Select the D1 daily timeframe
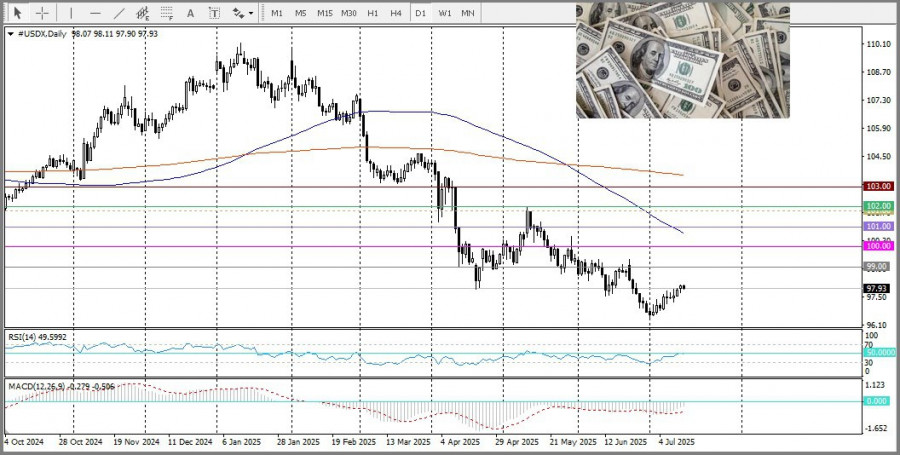 point(421,13)
